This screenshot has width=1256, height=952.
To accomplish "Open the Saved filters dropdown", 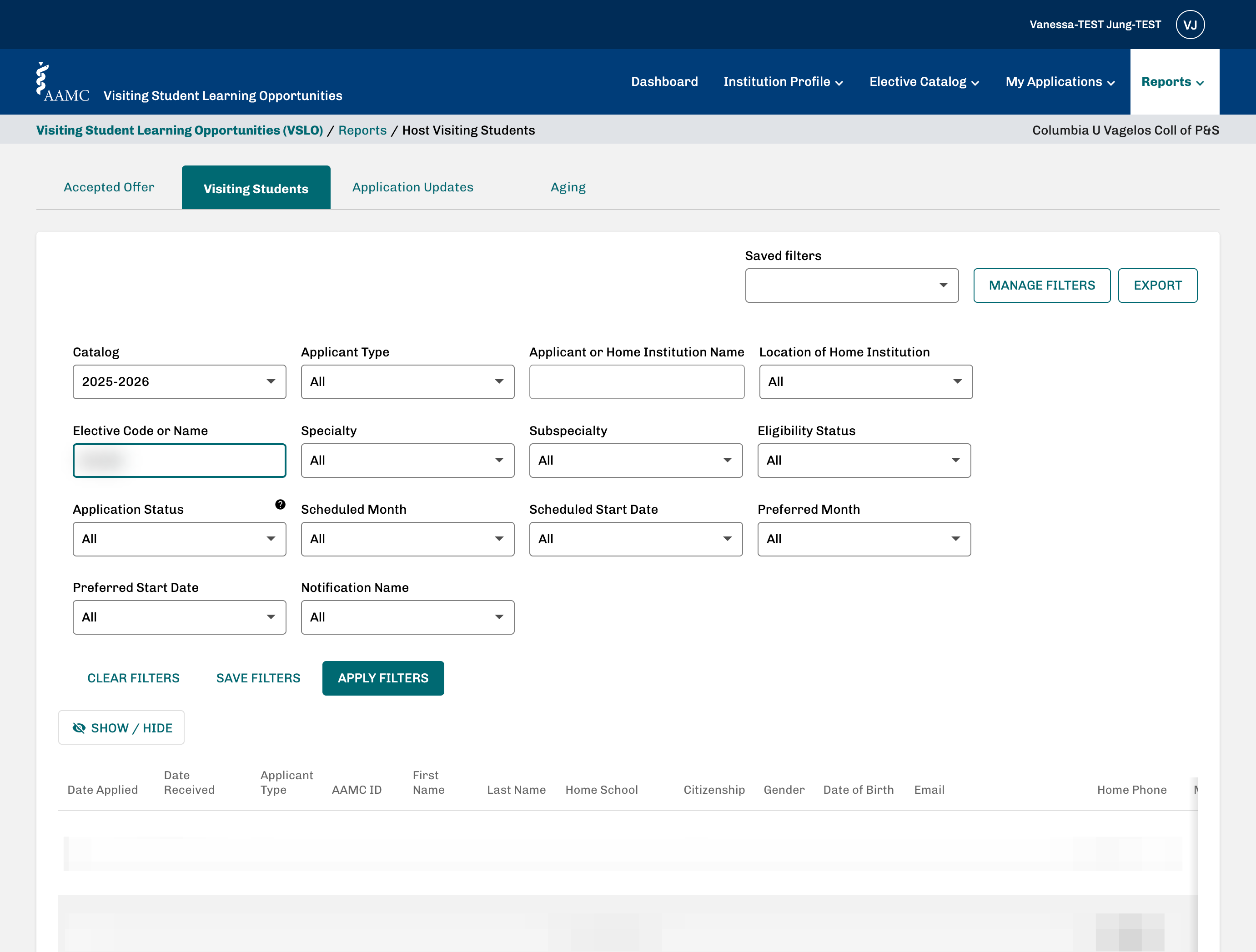I will pyautogui.click(x=852, y=286).
